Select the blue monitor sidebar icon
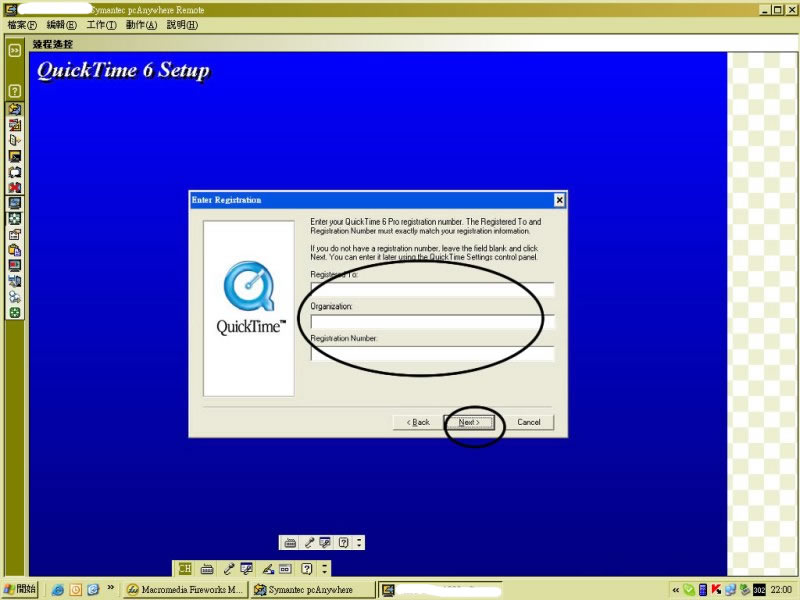 tap(15, 203)
